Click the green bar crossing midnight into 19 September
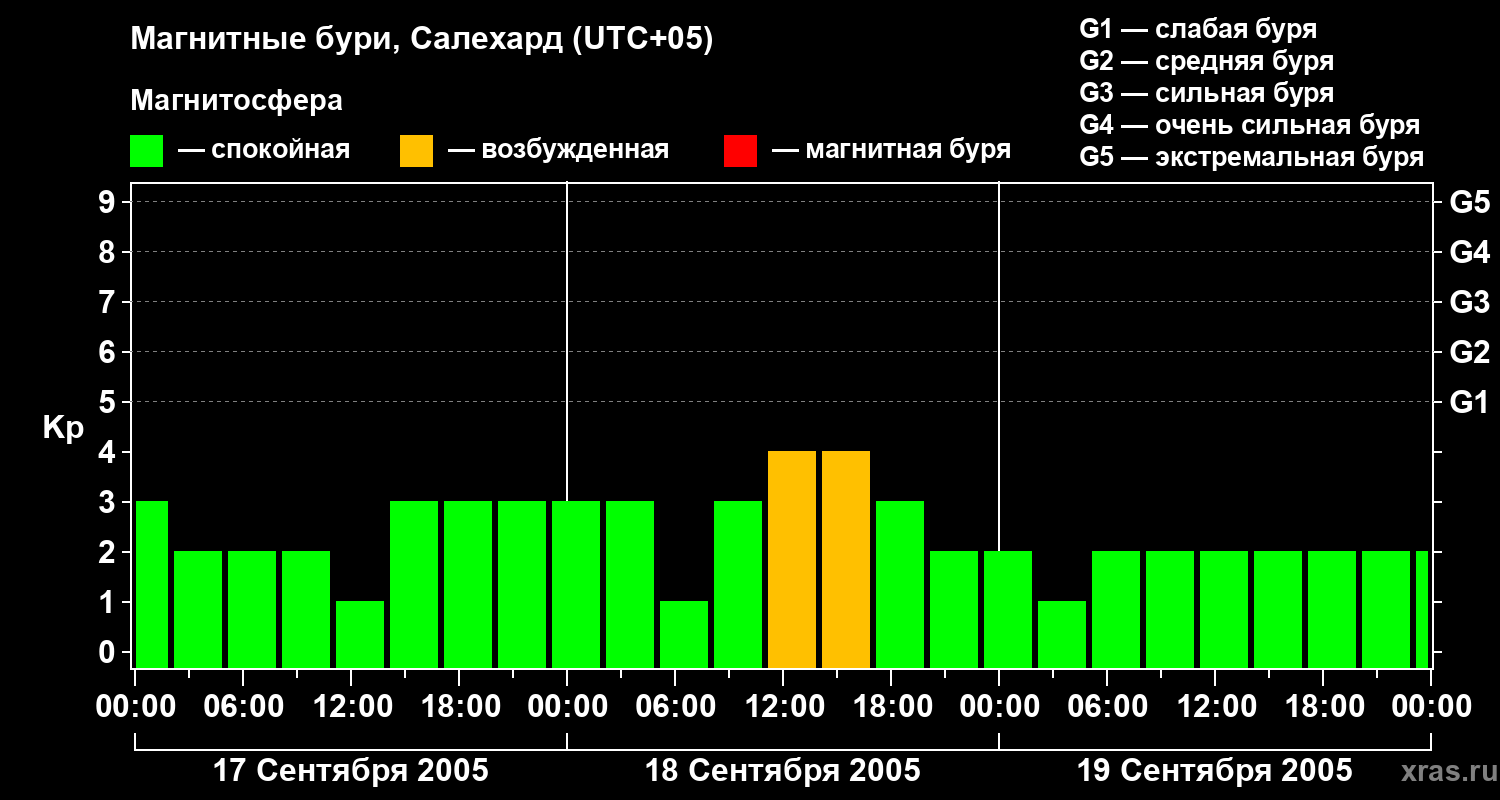Screen dimensions: 1500x800 coord(1008,610)
